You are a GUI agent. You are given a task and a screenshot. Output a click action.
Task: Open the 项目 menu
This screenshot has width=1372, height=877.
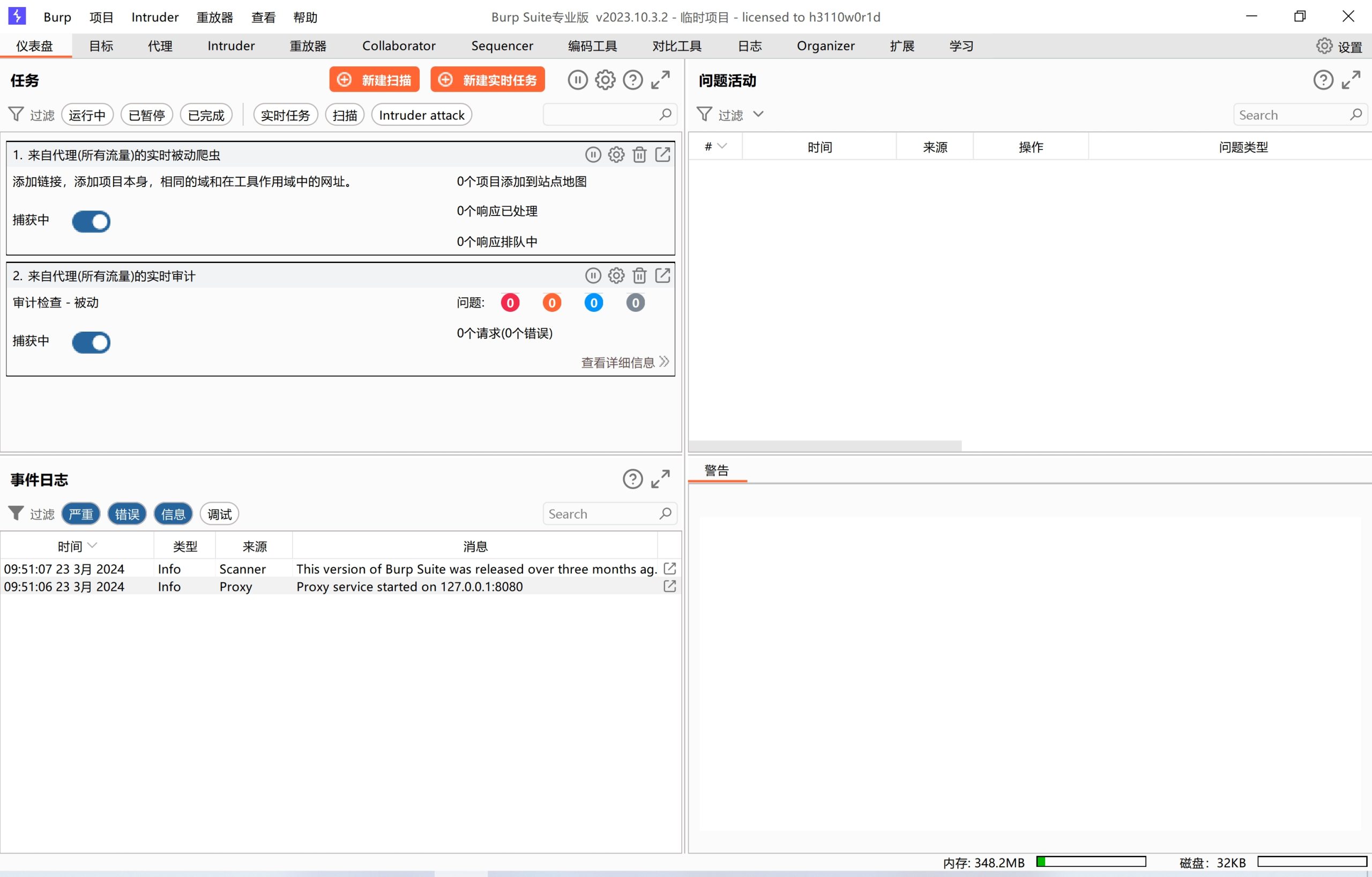click(x=101, y=17)
